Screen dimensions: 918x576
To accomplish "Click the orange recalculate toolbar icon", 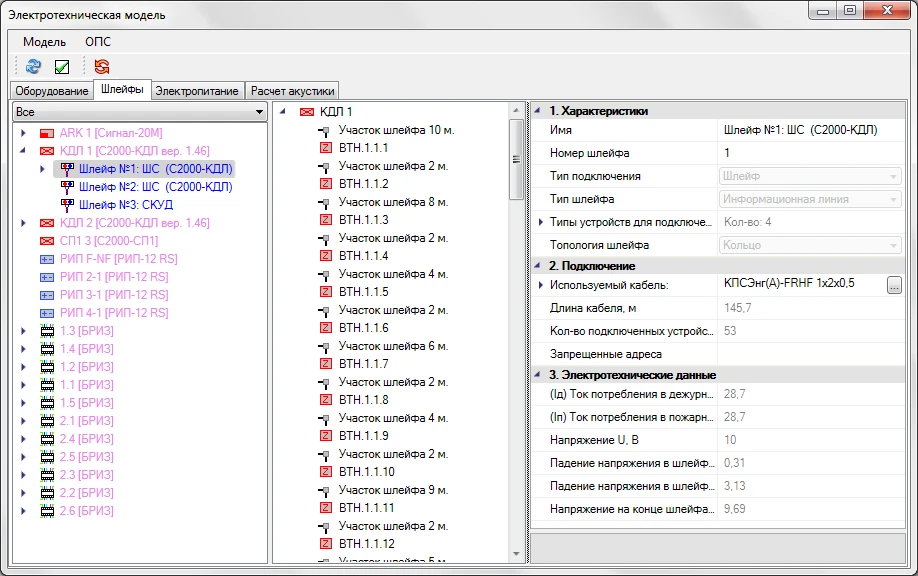I will click(x=101, y=66).
